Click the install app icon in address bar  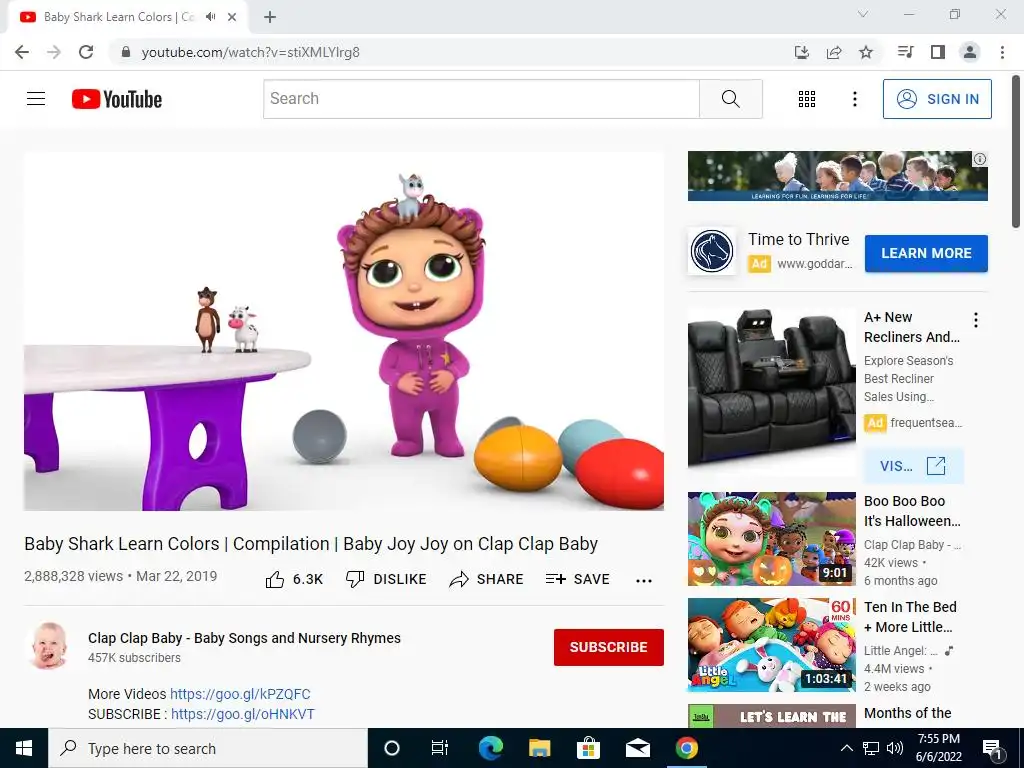tap(802, 52)
